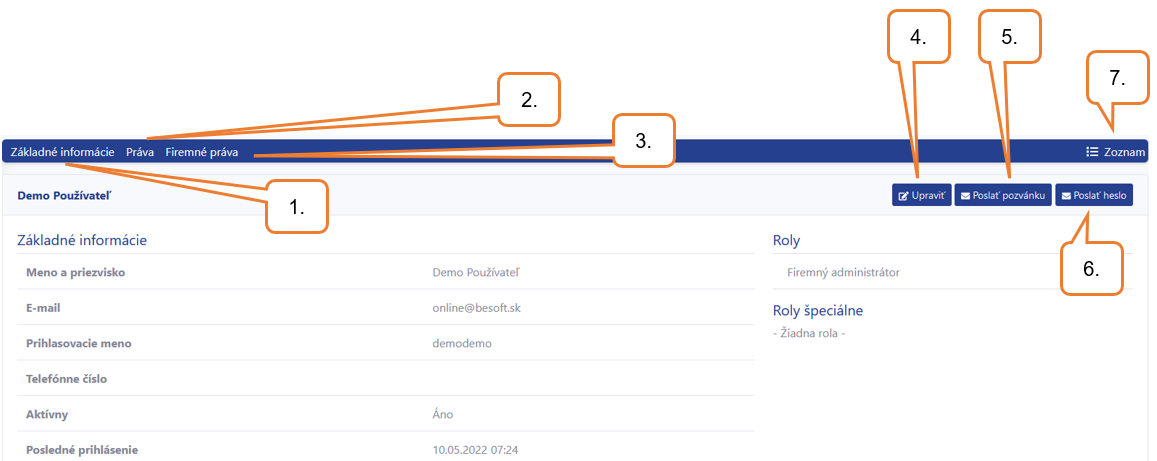Open the Základné informácie tab
This screenshot has height=461, width=1157.
tap(63, 153)
